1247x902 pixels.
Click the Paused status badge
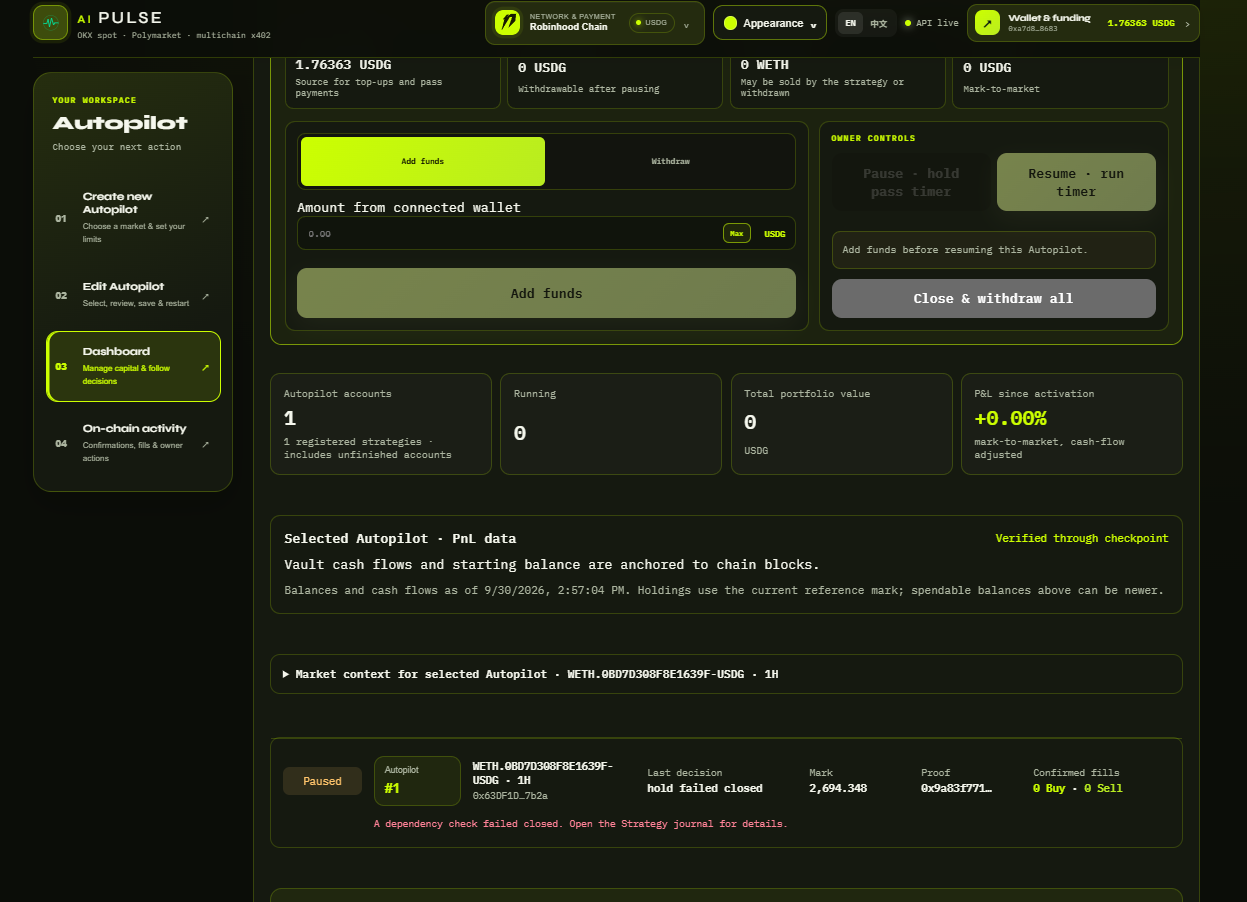(322, 781)
